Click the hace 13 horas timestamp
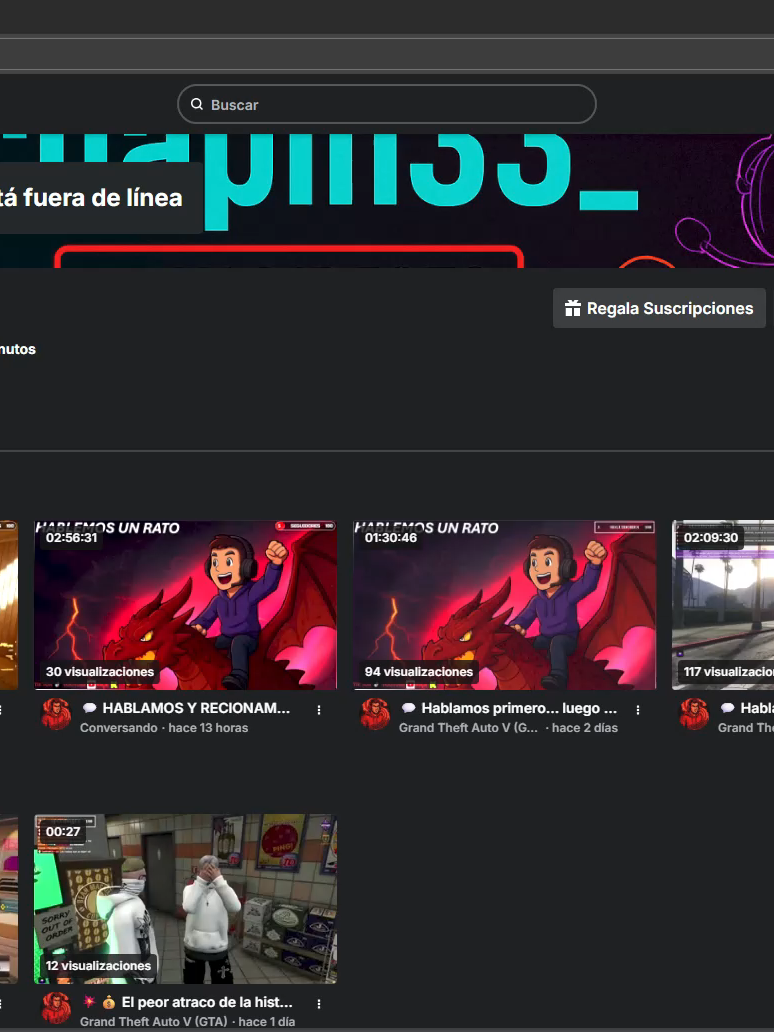The width and height of the screenshot is (774, 1032). (208, 728)
